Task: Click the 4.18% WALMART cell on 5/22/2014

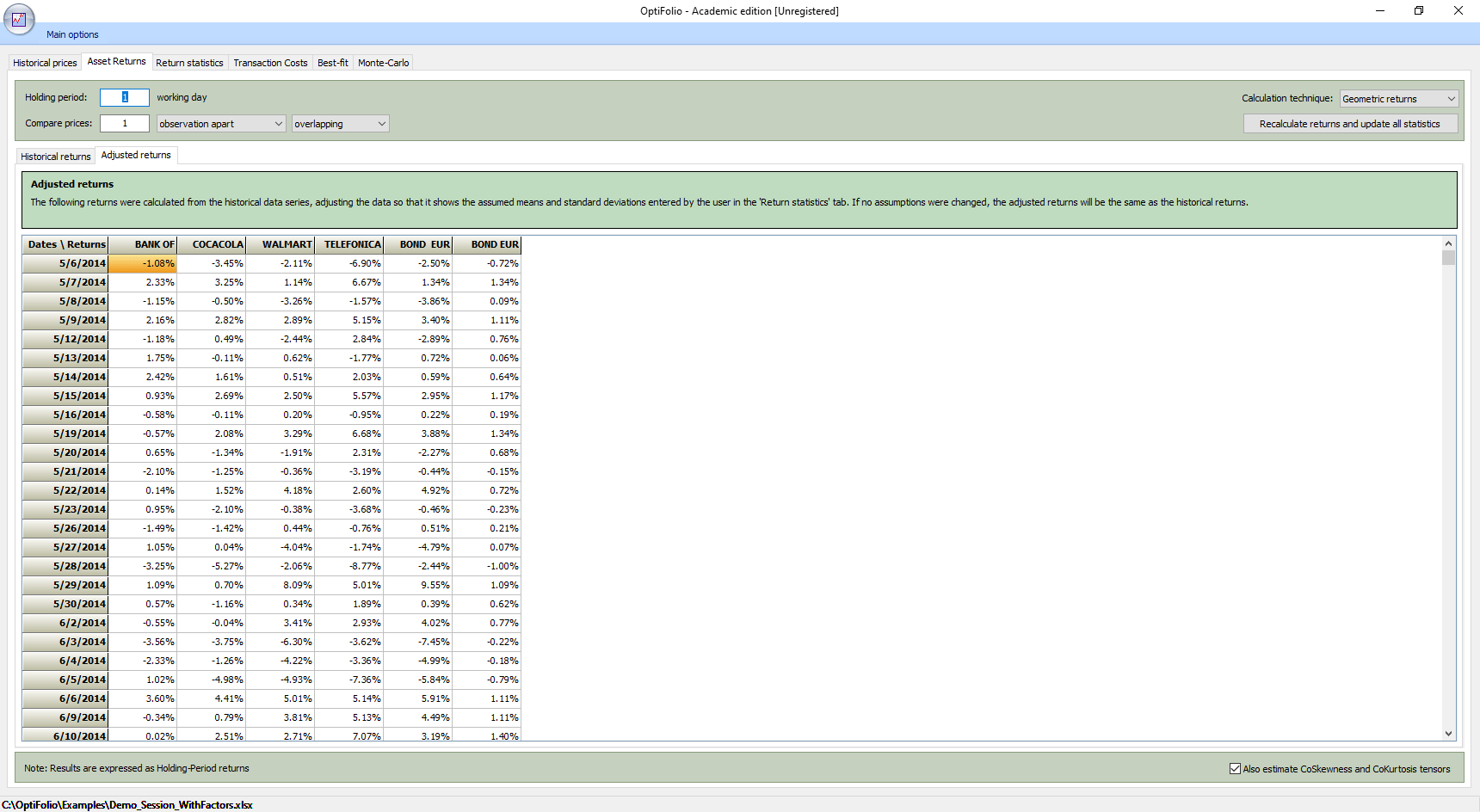Action: click(x=281, y=490)
